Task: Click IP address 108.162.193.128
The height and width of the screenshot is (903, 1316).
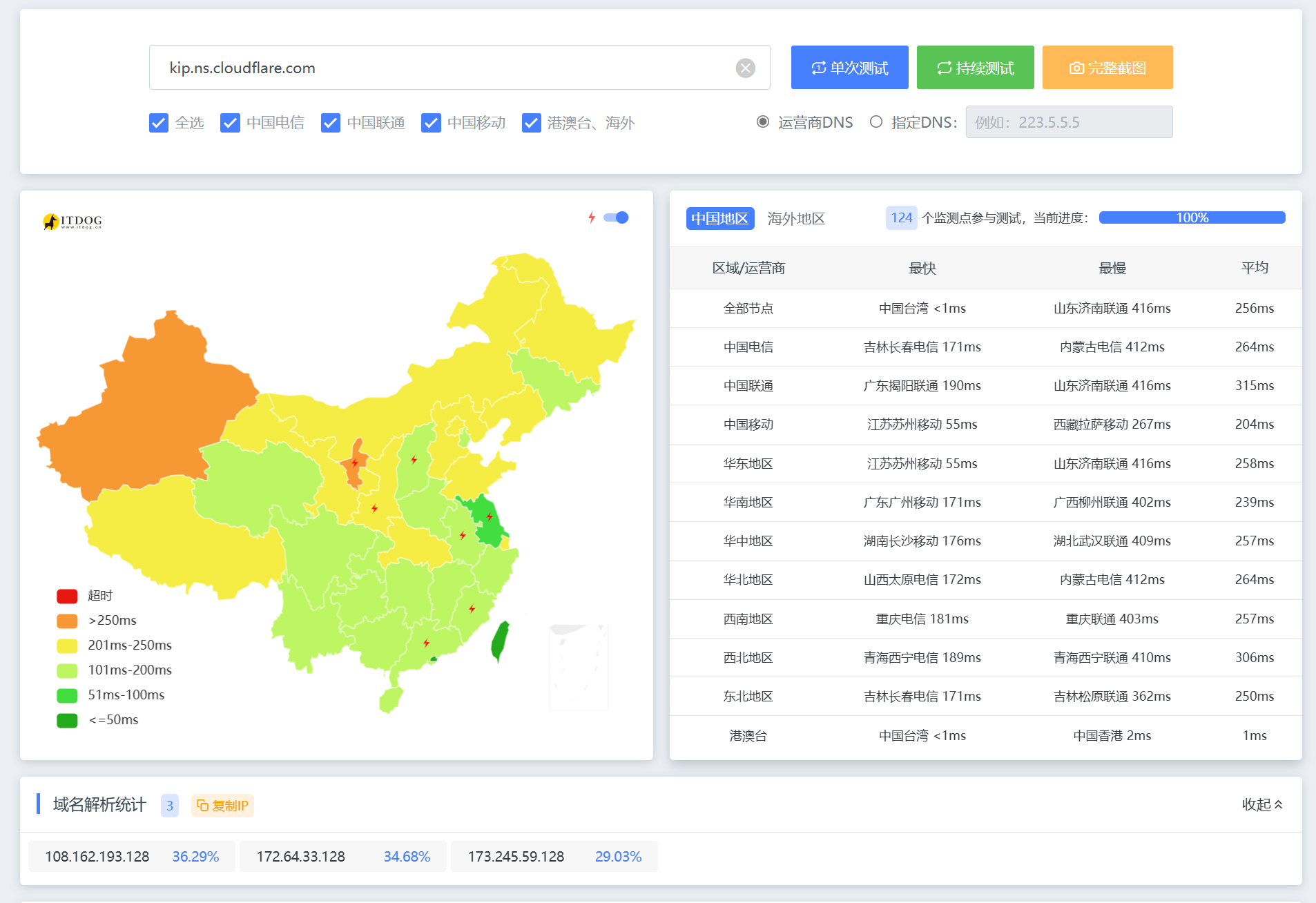Action: tap(97, 857)
